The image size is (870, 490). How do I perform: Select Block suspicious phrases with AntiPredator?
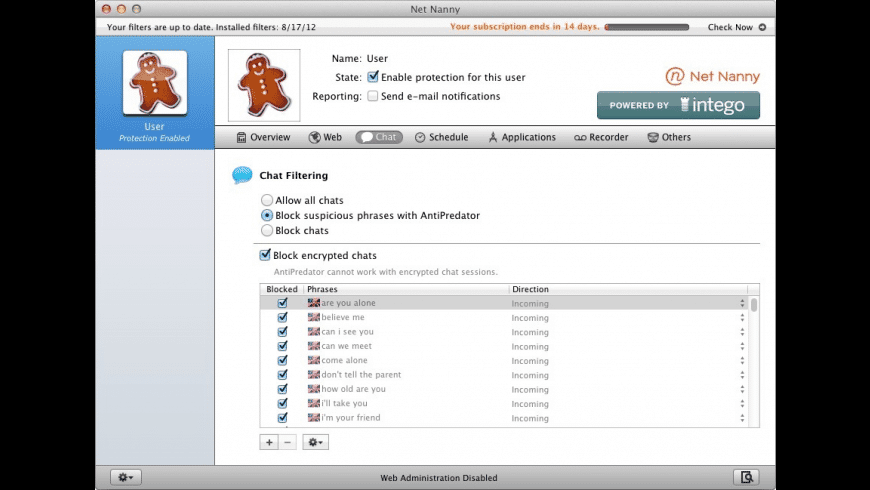(267, 215)
